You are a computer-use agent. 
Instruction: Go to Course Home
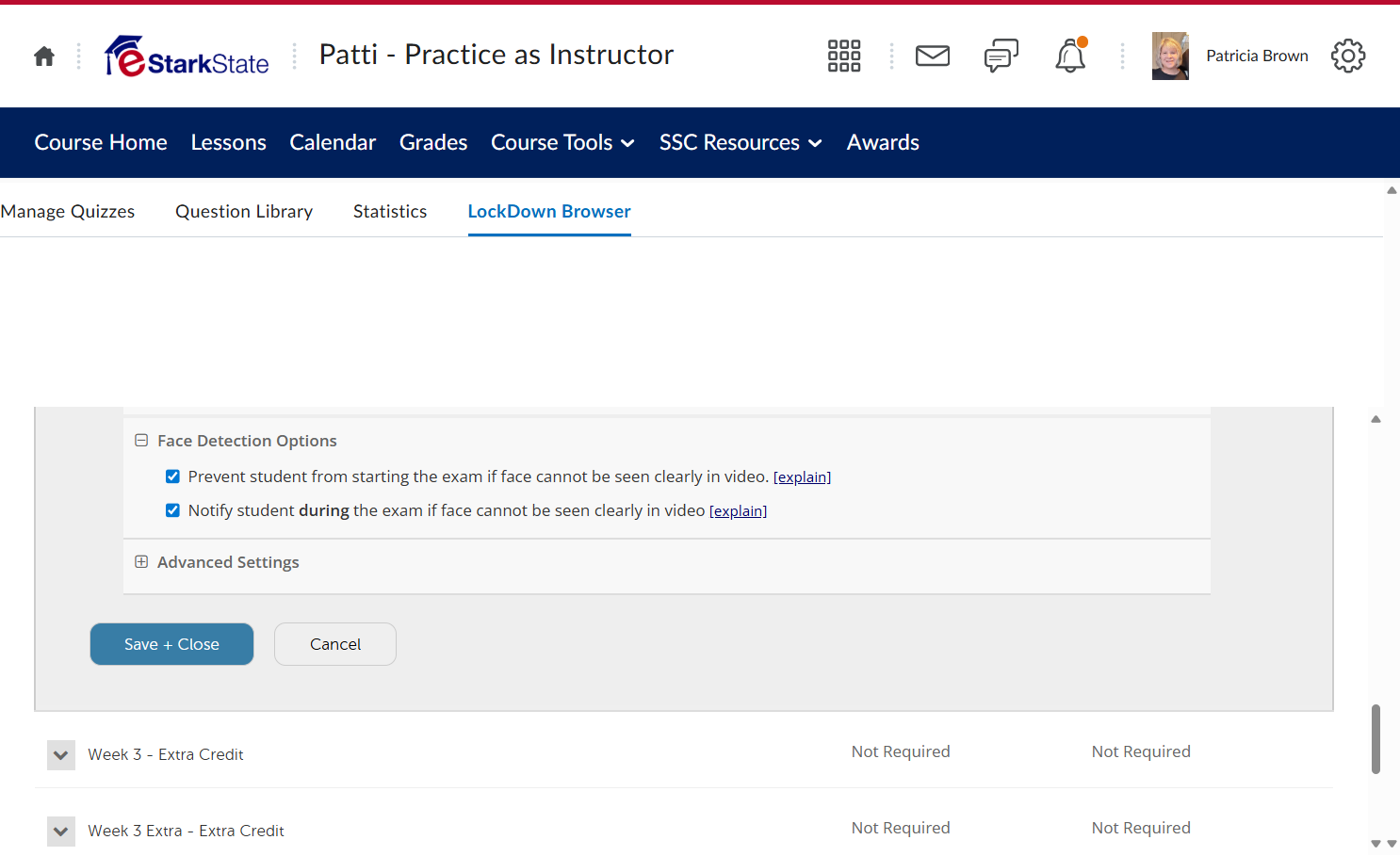pyautogui.click(x=101, y=142)
